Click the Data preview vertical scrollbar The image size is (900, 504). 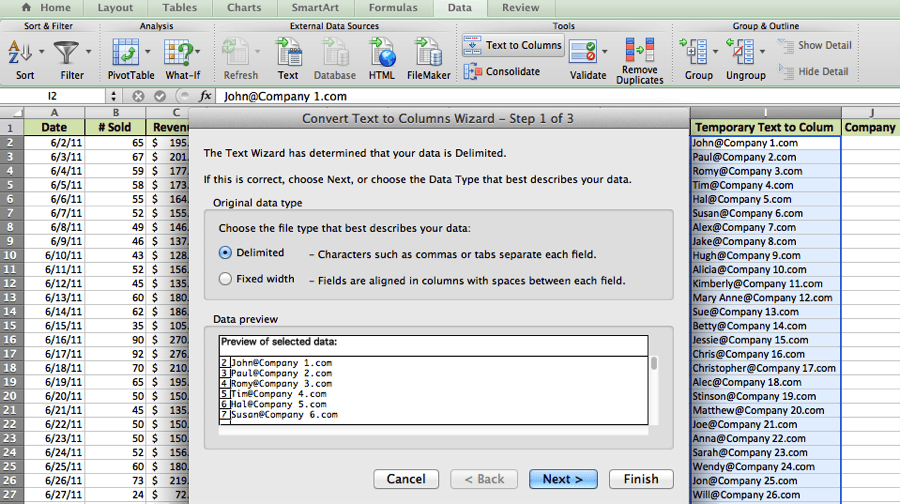point(654,390)
